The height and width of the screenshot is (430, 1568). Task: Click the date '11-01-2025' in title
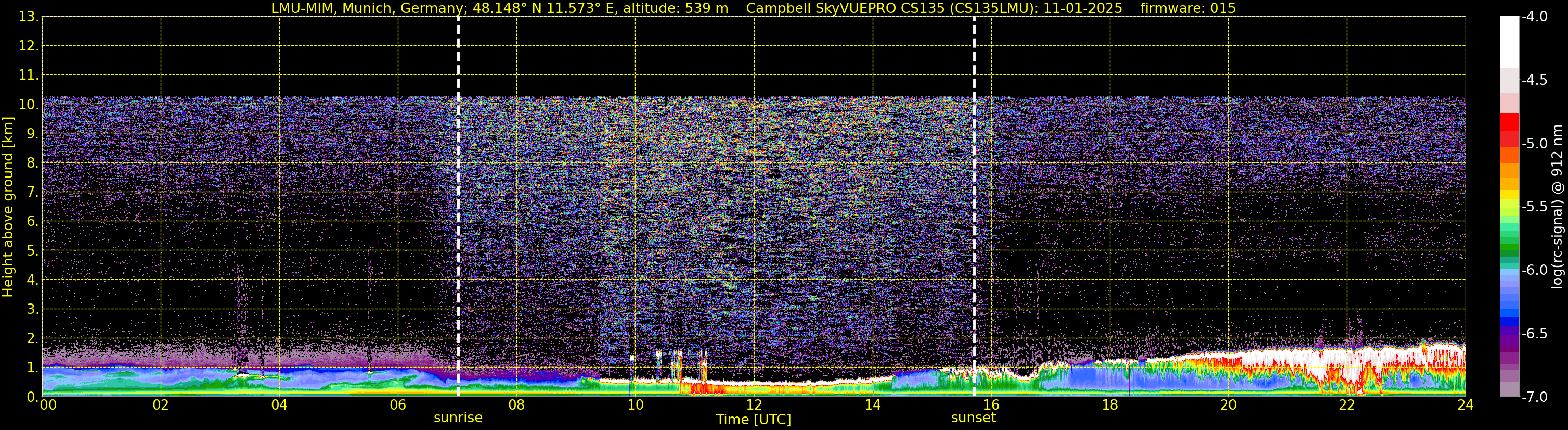pos(1083,8)
